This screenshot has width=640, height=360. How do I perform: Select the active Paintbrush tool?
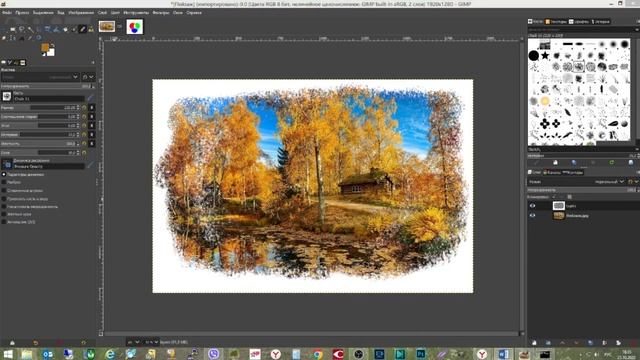coord(82,29)
